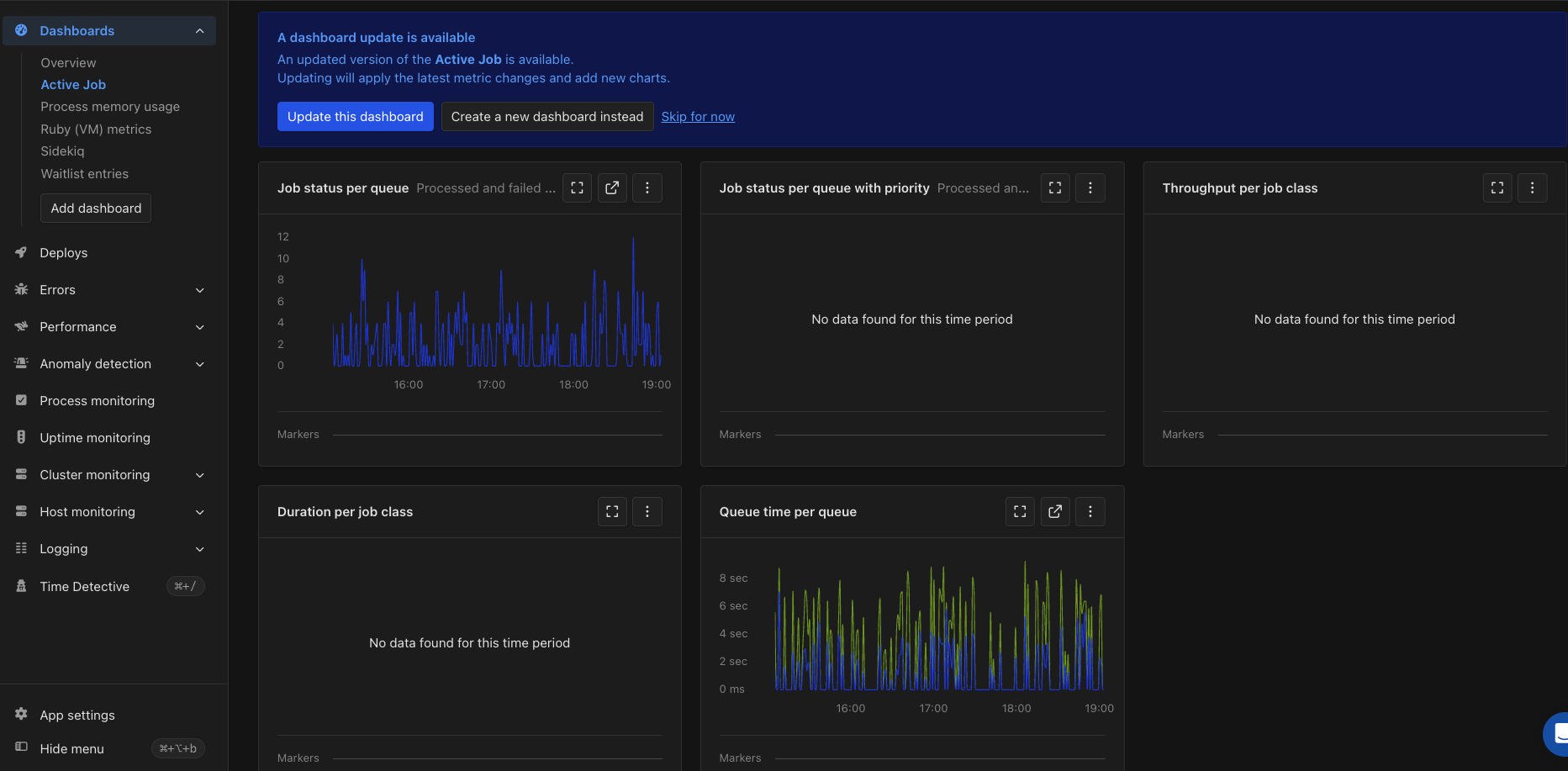The height and width of the screenshot is (771, 1568).
Task: Open Job status per queue in new window
Action: (x=612, y=188)
